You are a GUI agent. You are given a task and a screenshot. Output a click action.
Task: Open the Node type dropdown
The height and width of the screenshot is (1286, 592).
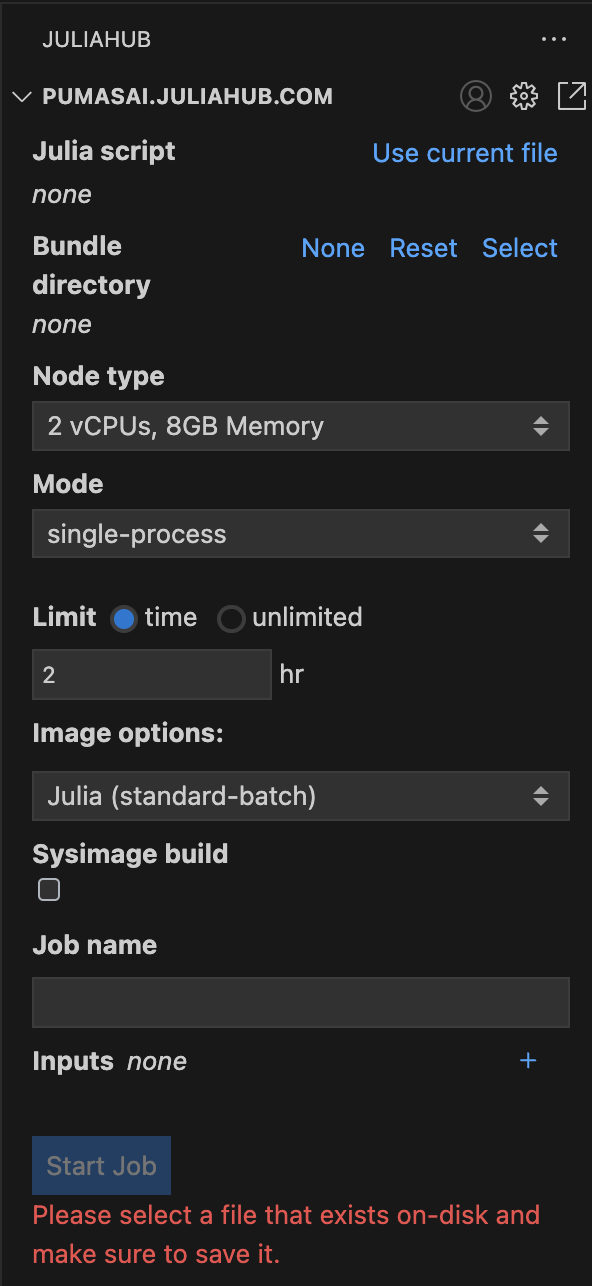coord(301,426)
